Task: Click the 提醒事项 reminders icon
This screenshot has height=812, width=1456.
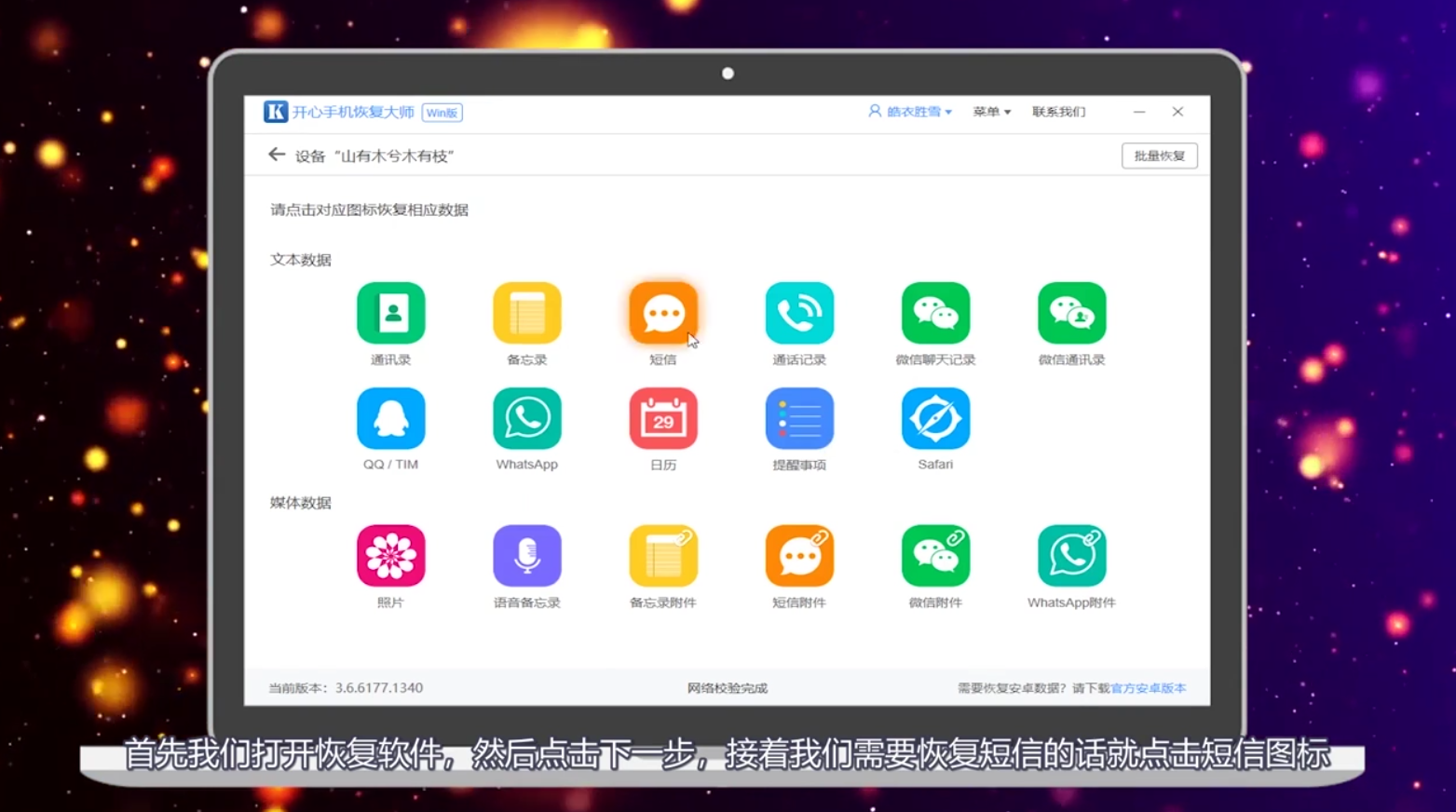Action: 799,418
